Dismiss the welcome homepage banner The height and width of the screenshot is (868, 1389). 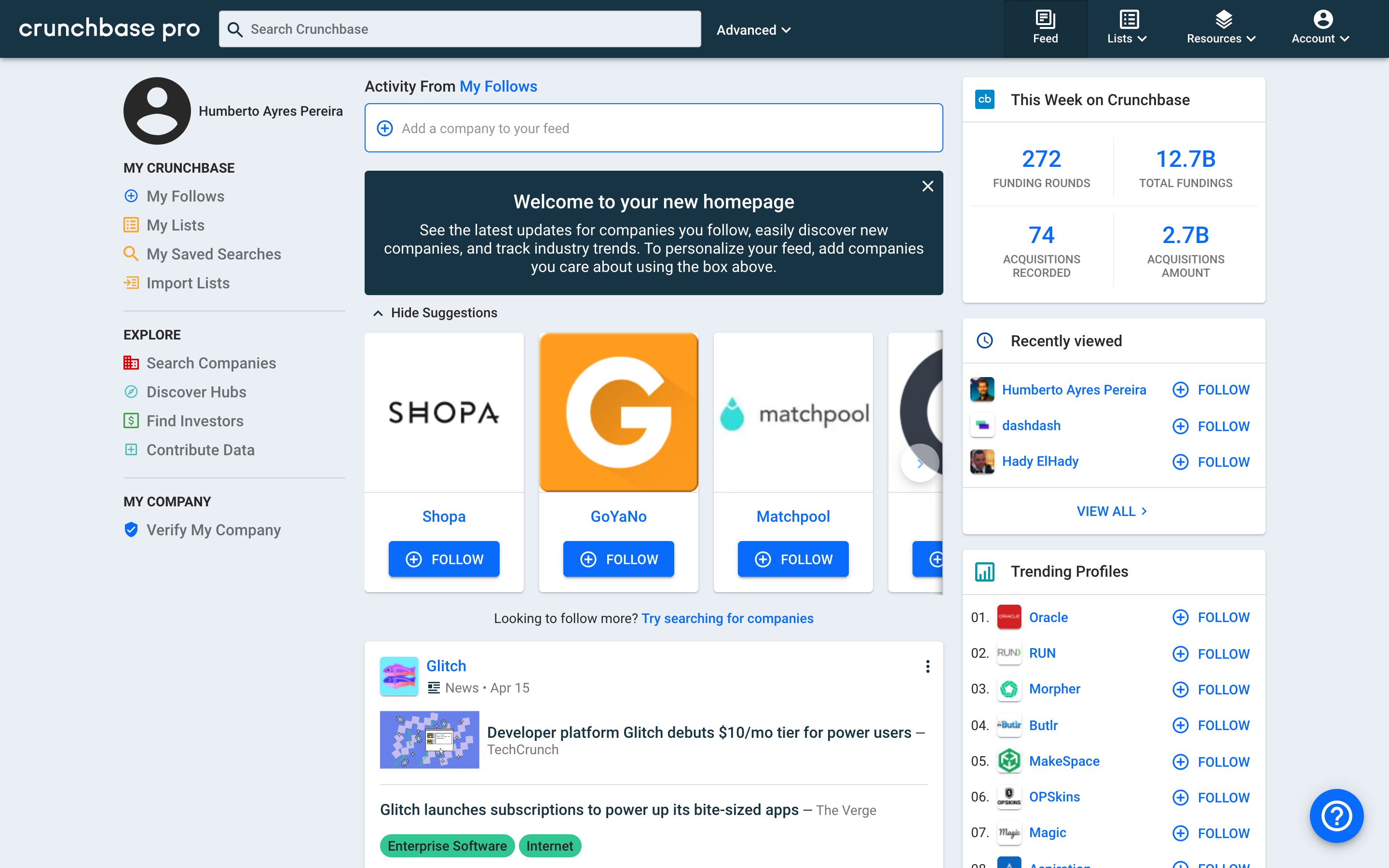(x=927, y=186)
